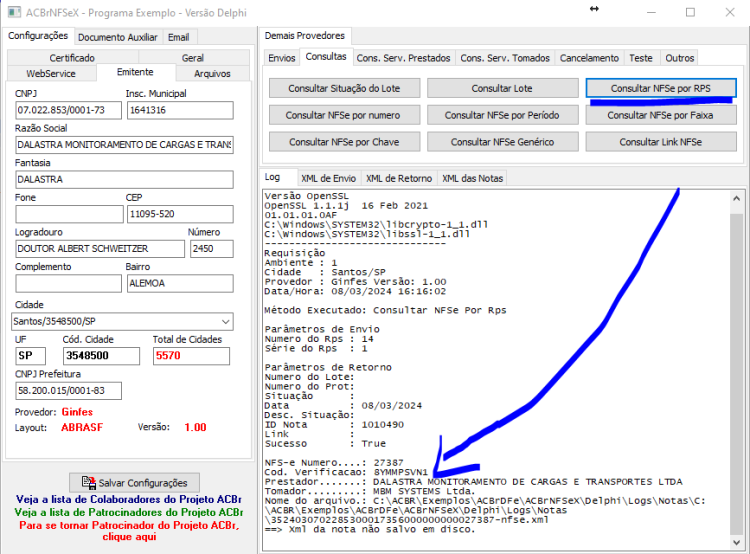Click the 'ID Nota : 1010490' log line
Screen dimensions: 750x554
pyautogui.click(x=334, y=425)
